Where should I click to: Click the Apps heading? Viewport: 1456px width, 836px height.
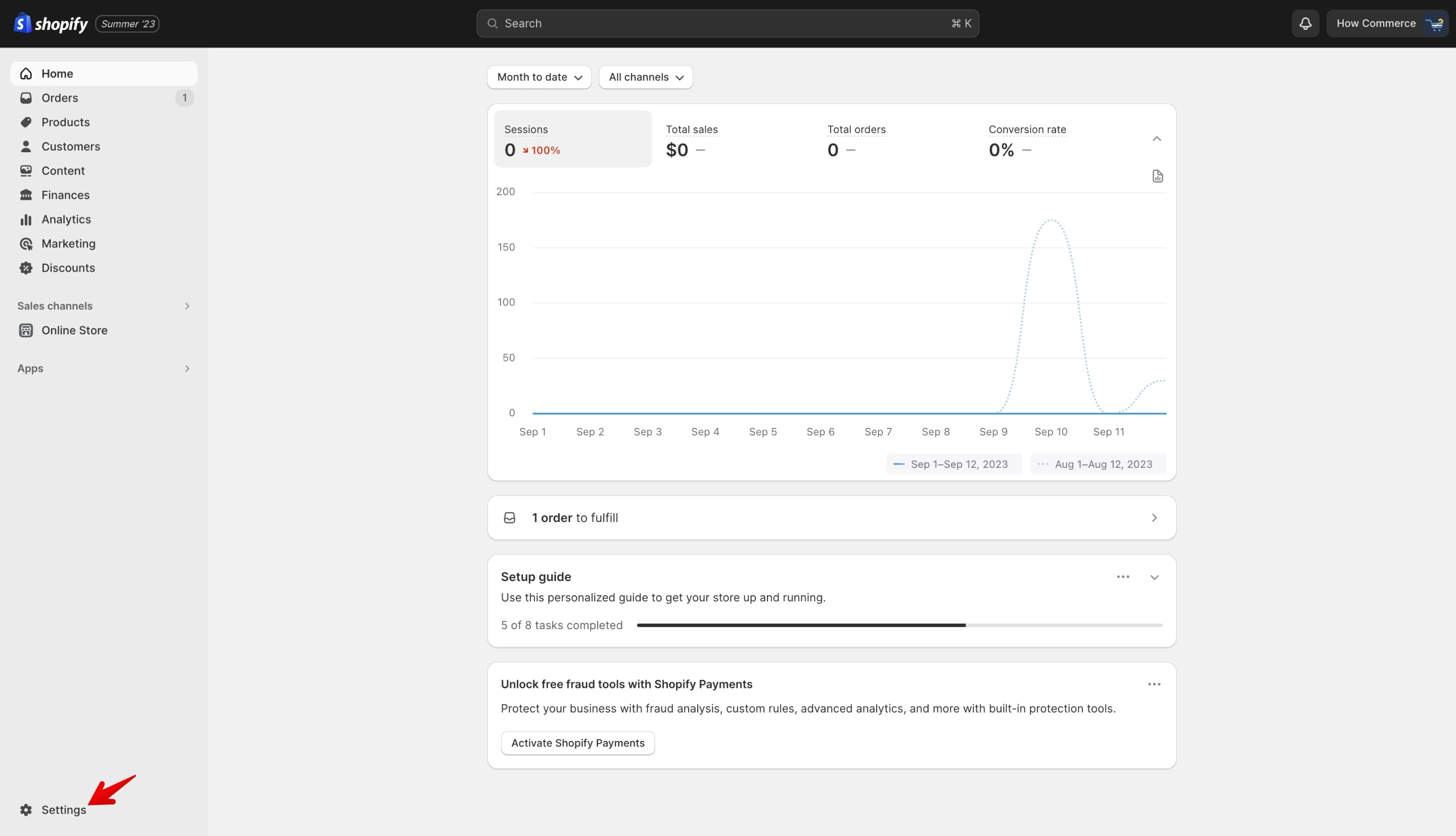[30, 369]
